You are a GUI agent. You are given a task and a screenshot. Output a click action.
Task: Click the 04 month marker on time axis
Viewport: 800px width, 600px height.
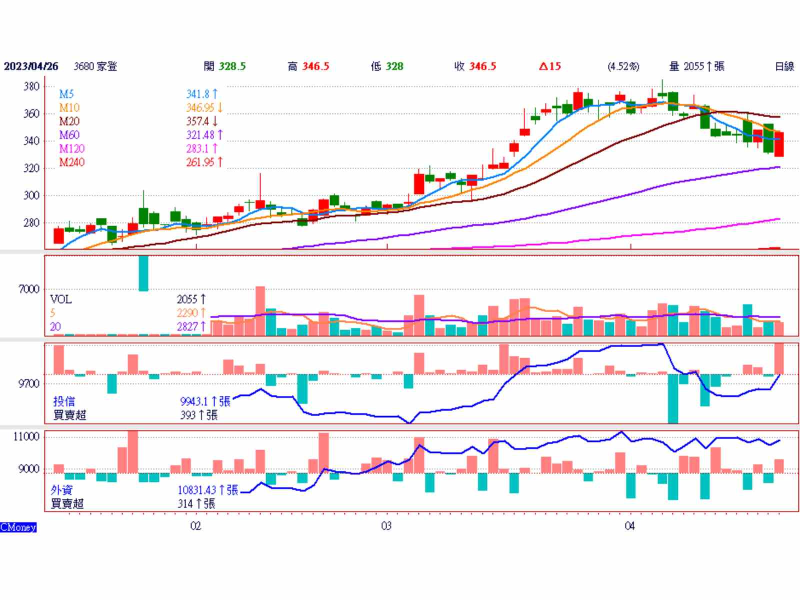tap(630, 525)
